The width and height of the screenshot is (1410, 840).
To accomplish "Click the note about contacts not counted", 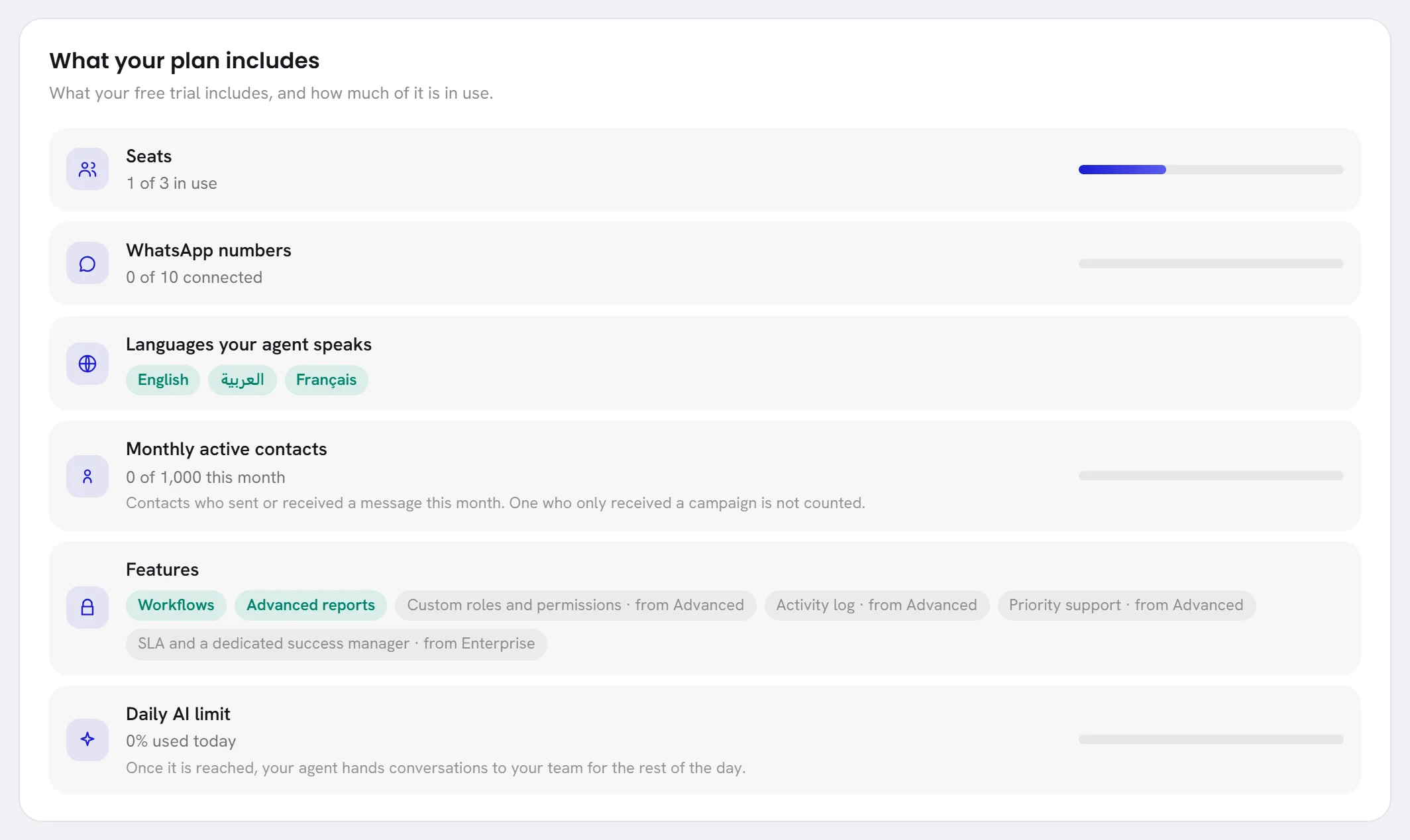I will pyautogui.click(x=496, y=503).
